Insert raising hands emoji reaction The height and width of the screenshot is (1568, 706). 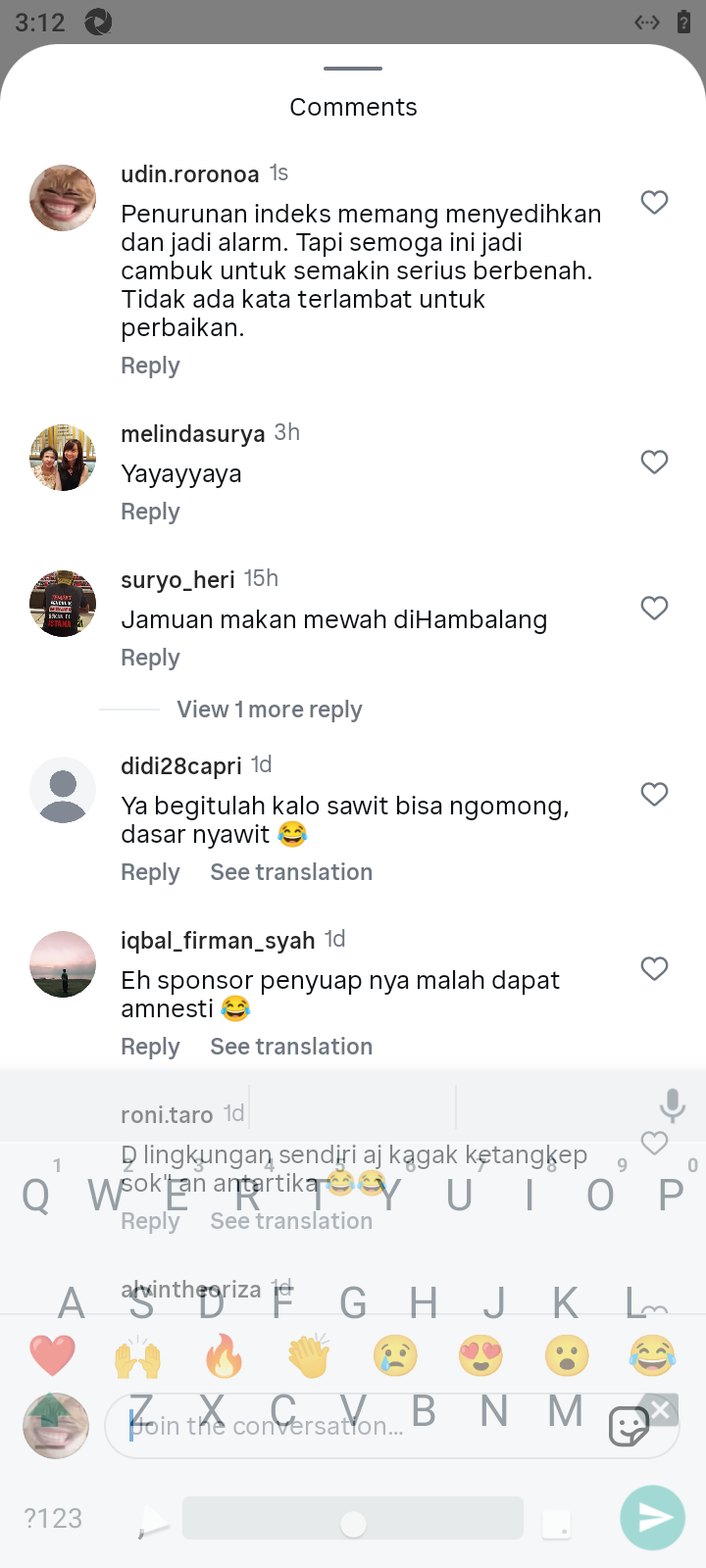click(x=137, y=1356)
